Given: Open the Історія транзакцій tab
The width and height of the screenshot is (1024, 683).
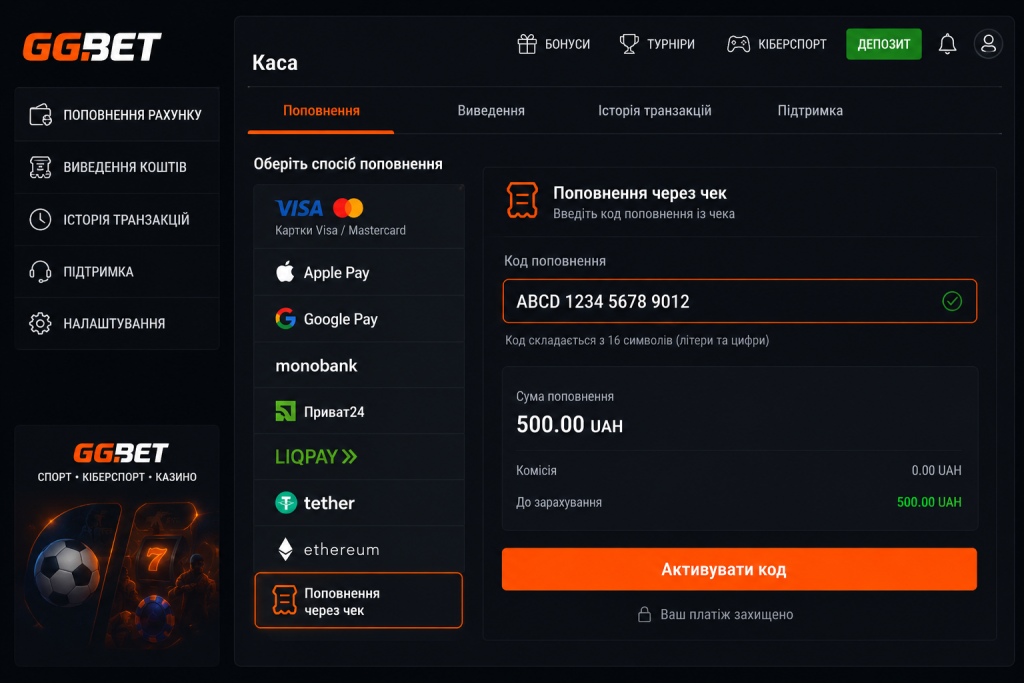Looking at the screenshot, I should coord(655,111).
